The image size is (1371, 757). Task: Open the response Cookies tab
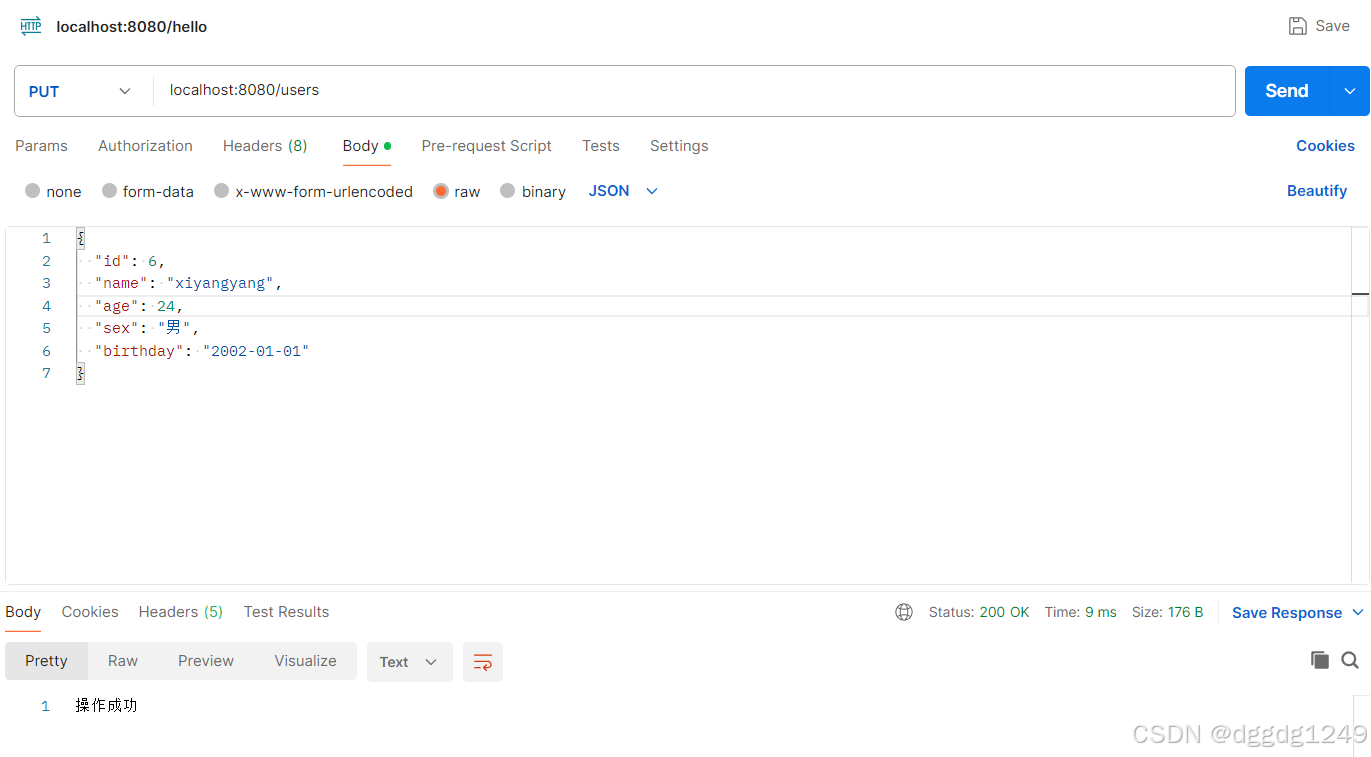pos(89,612)
